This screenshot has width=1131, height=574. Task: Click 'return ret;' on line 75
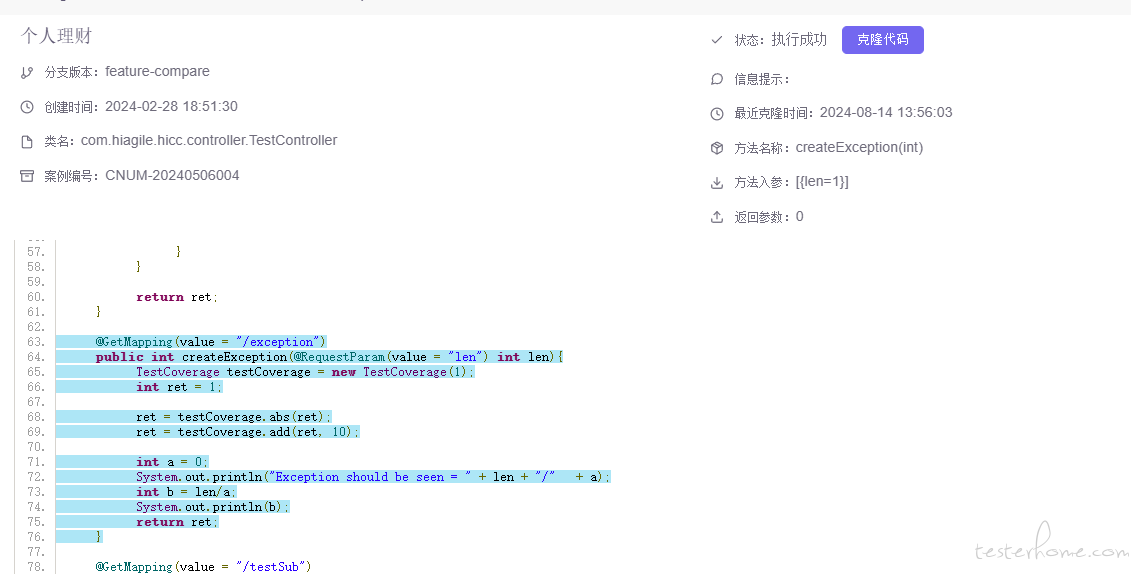177,522
